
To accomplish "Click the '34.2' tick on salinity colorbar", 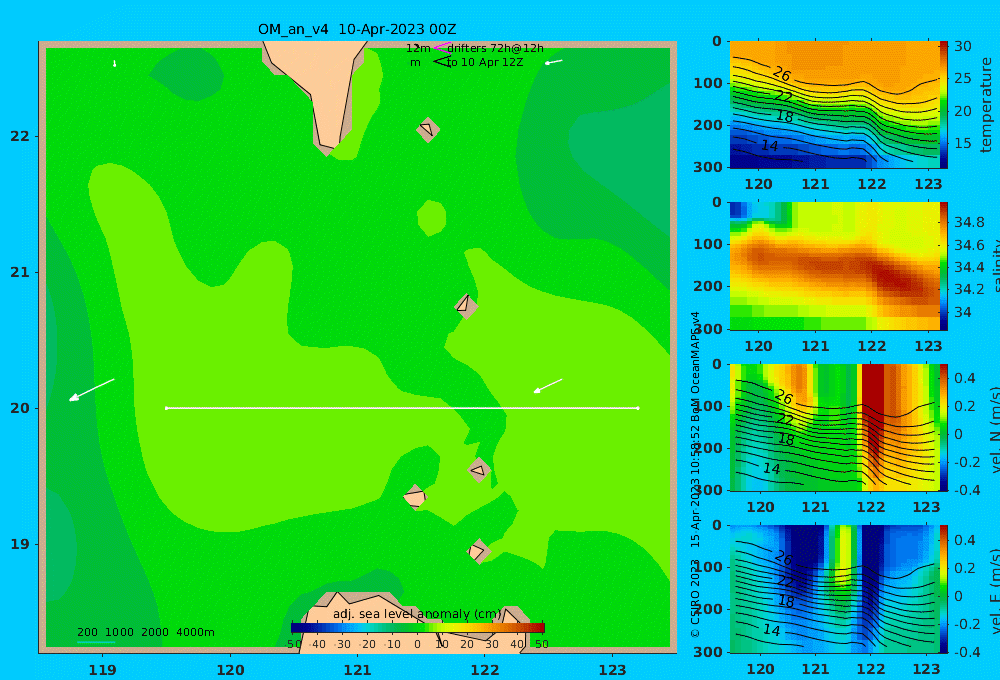I will 969,289.
